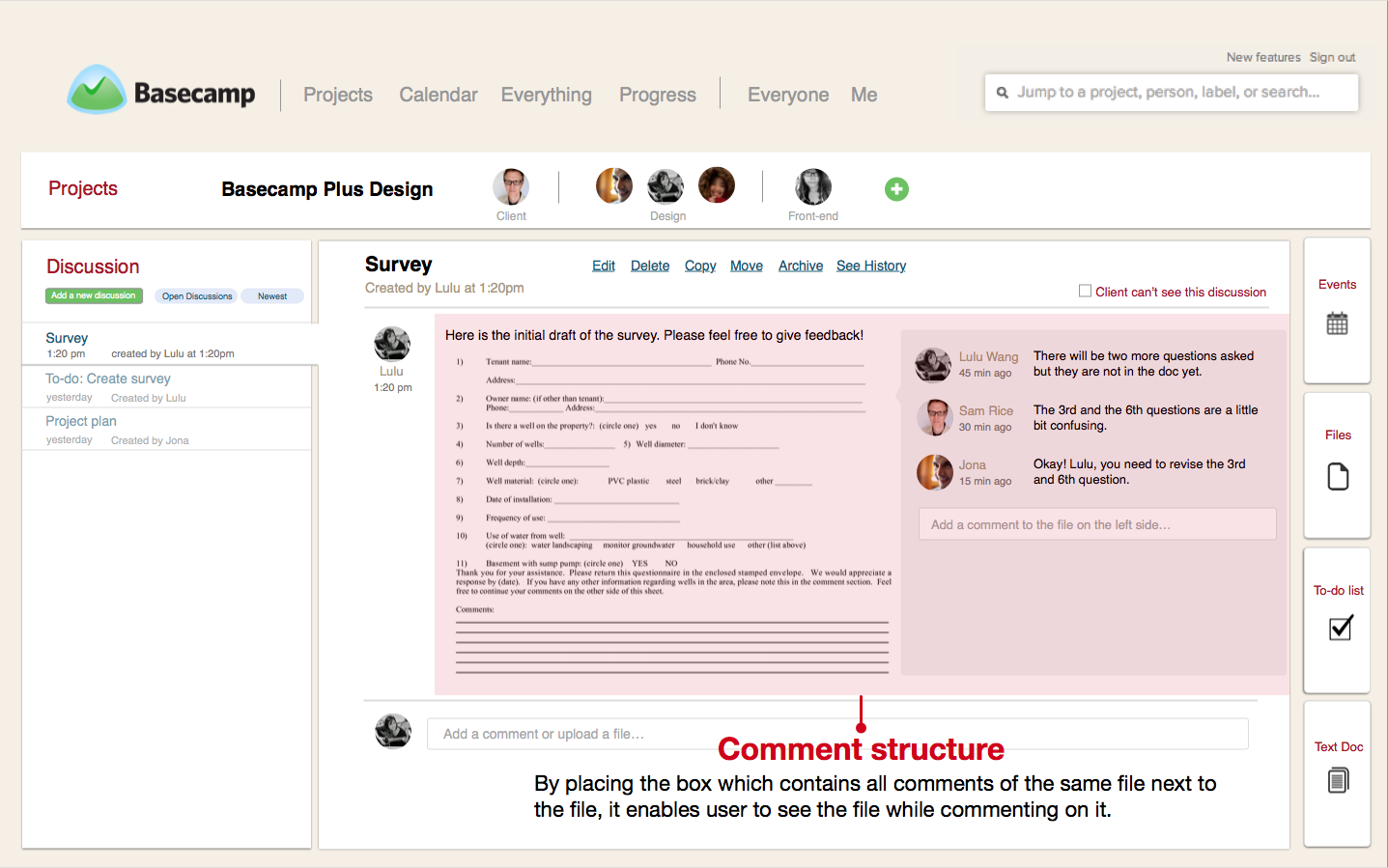Click the 'Basecamp Plus Design' project title
Viewport: 1388px width, 868px height.
(x=327, y=189)
